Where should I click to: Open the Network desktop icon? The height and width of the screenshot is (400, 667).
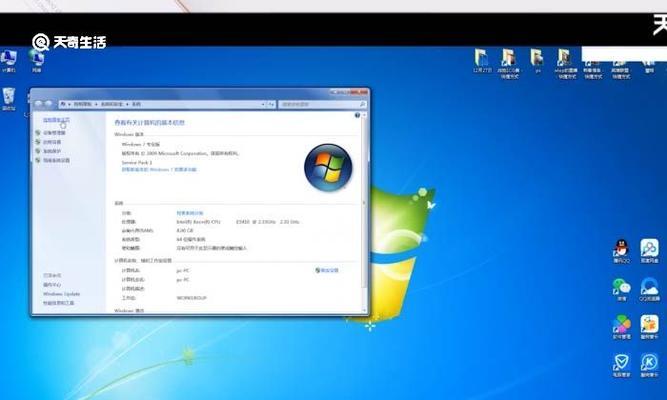tap(37, 60)
